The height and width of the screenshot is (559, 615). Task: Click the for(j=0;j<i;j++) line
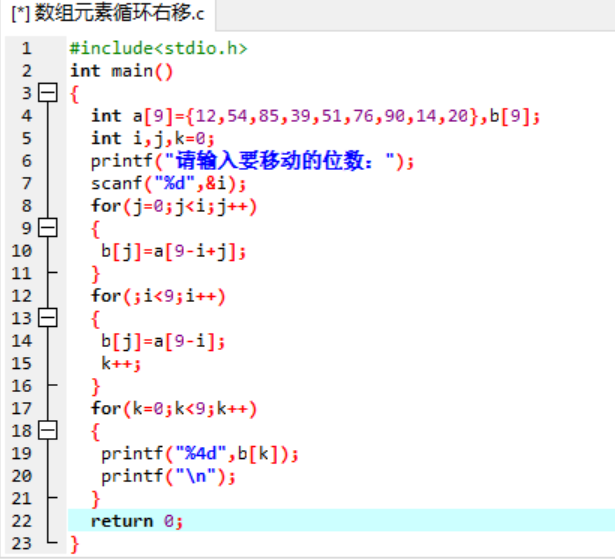pos(174,206)
